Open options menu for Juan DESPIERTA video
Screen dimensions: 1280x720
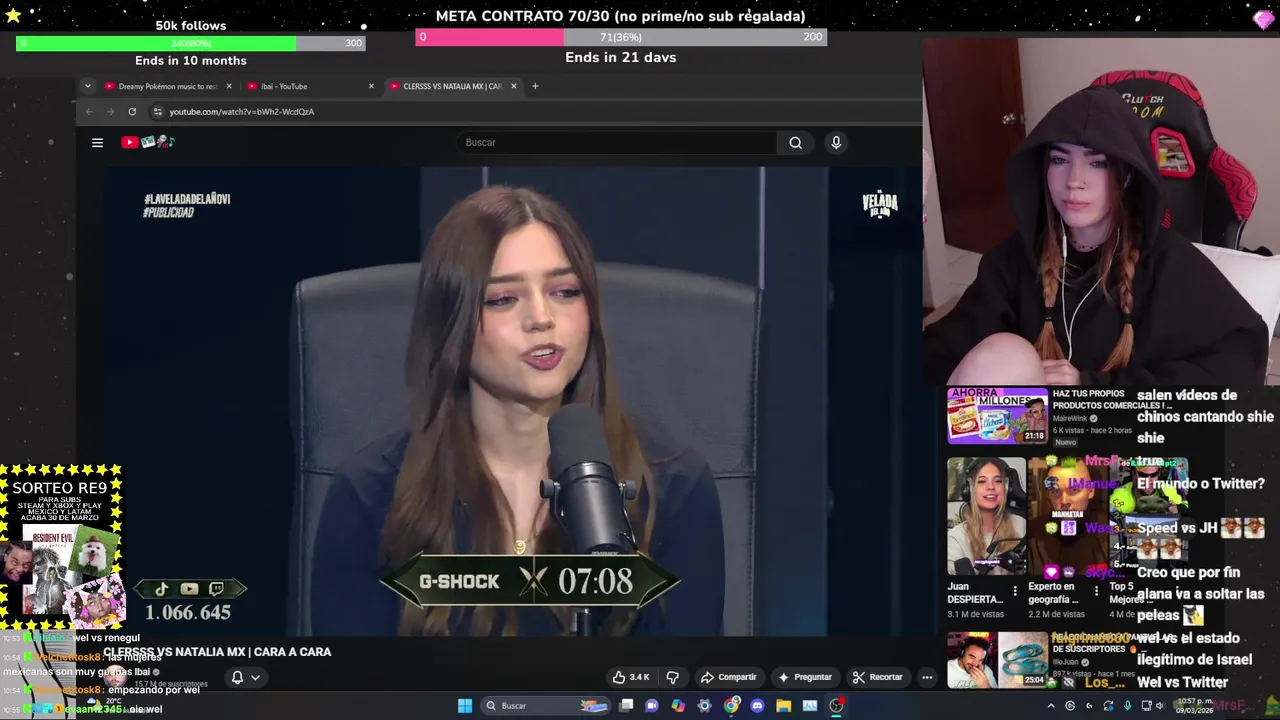pyautogui.click(x=1015, y=591)
